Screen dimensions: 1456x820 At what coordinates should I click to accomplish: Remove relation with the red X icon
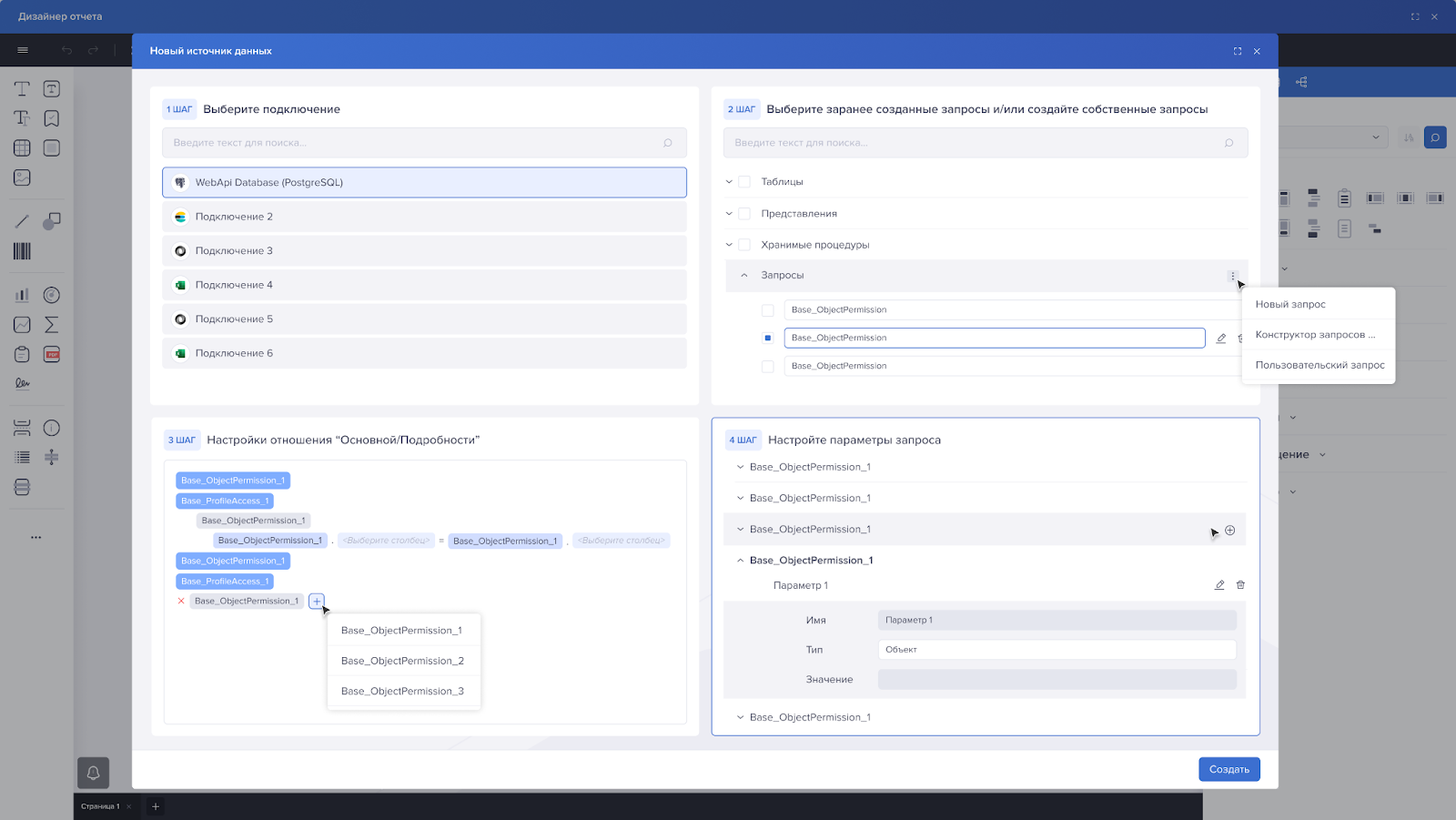[181, 602]
